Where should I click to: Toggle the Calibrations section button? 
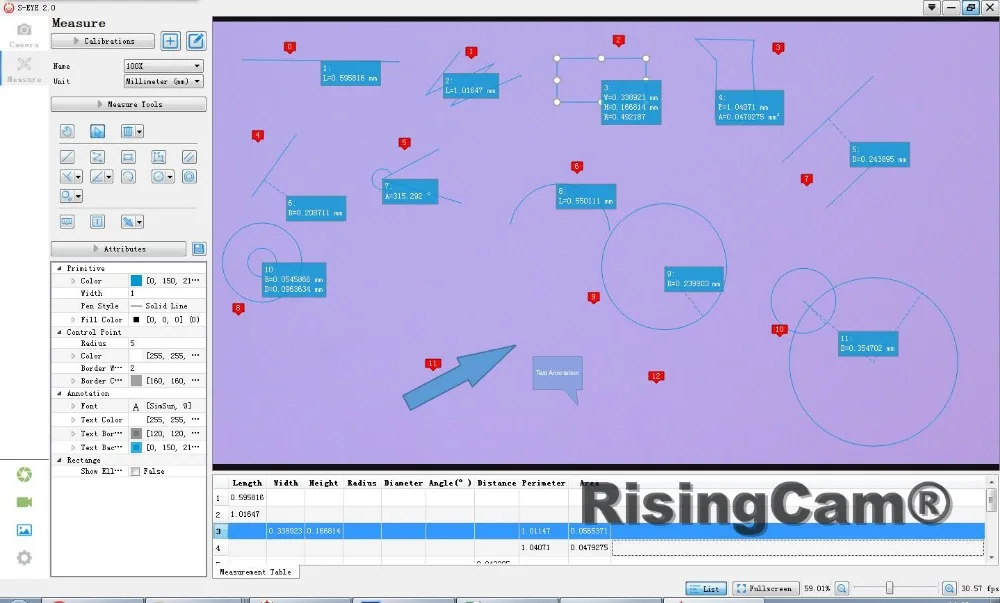tap(103, 41)
